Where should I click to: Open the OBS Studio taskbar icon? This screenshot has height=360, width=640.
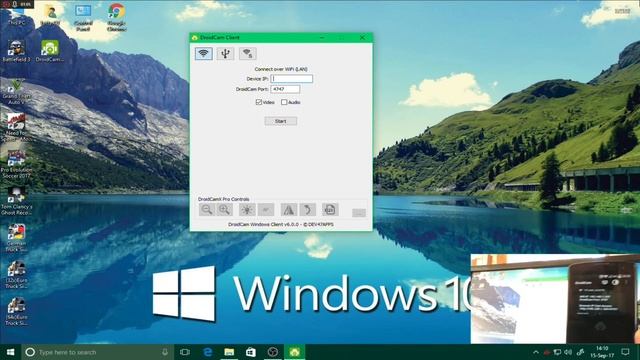point(273,352)
